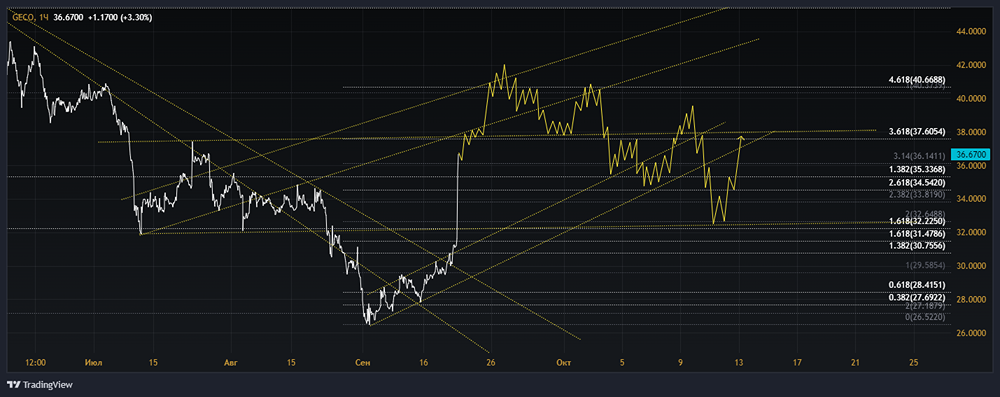This screenshot has width=1000, height=397.
Task: Click the 17 date label on time axis
Action: (797, 363)
